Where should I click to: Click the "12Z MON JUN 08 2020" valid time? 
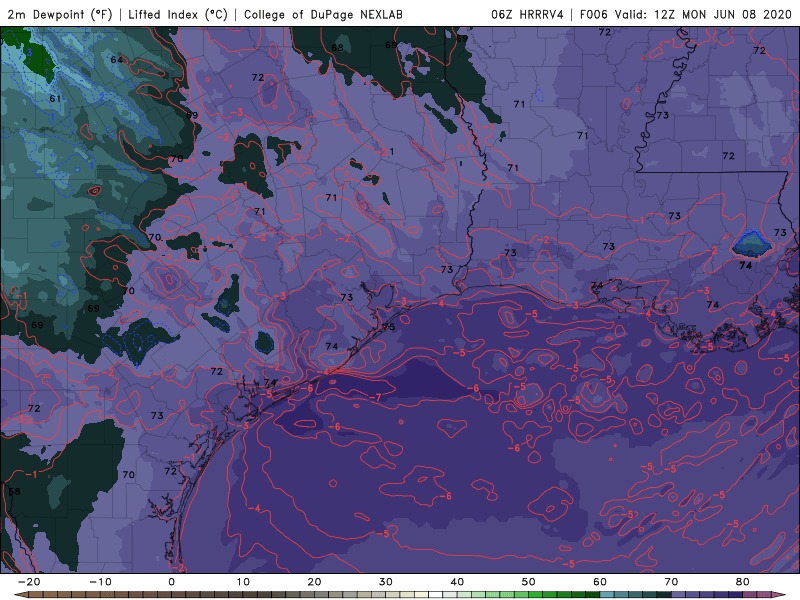click(723, 14)
